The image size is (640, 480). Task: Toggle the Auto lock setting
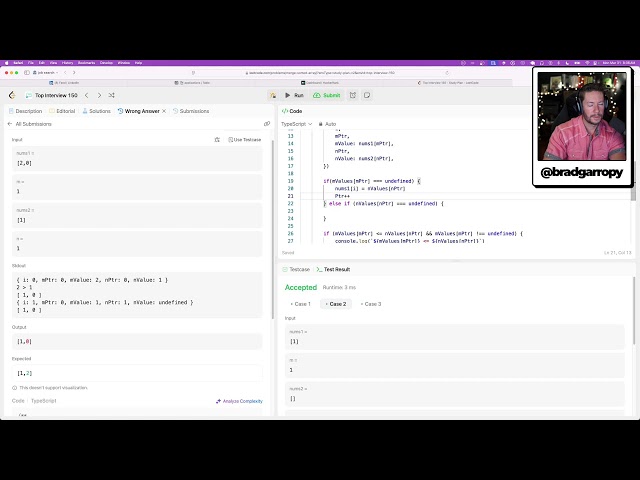coord(327,124)
